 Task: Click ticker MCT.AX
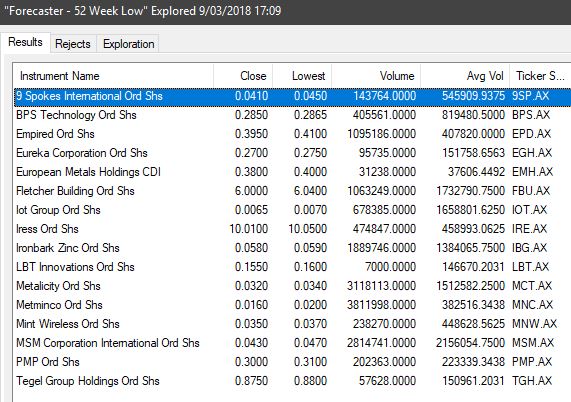(532, 286)
